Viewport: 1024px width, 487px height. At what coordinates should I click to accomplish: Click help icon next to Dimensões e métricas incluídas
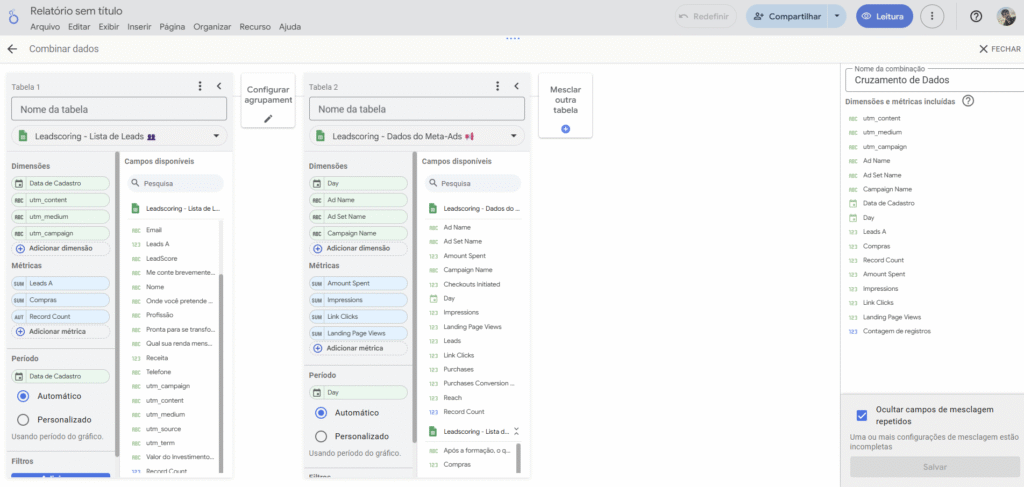[968, 101]
